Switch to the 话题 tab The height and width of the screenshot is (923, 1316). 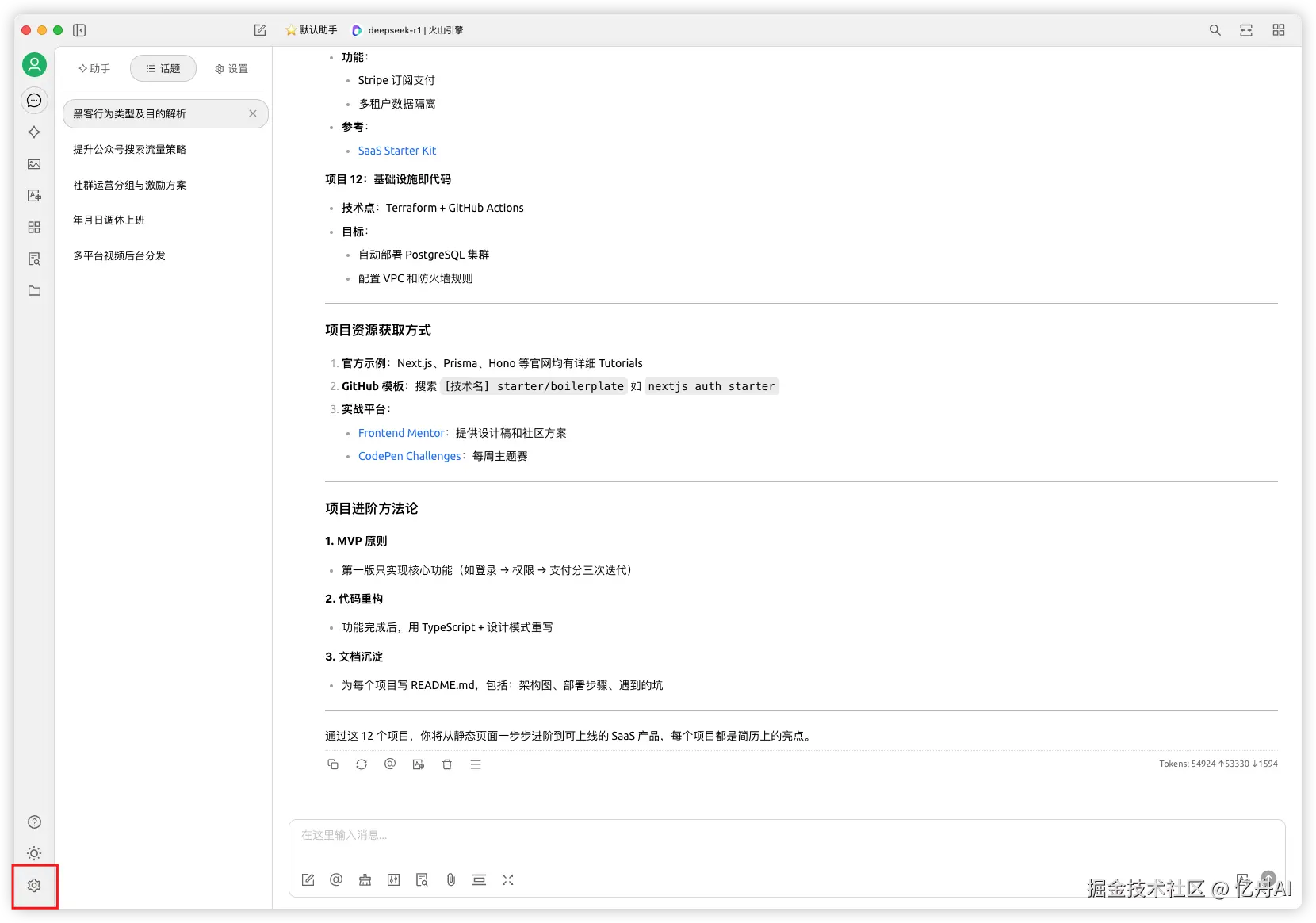click(163, 69)
